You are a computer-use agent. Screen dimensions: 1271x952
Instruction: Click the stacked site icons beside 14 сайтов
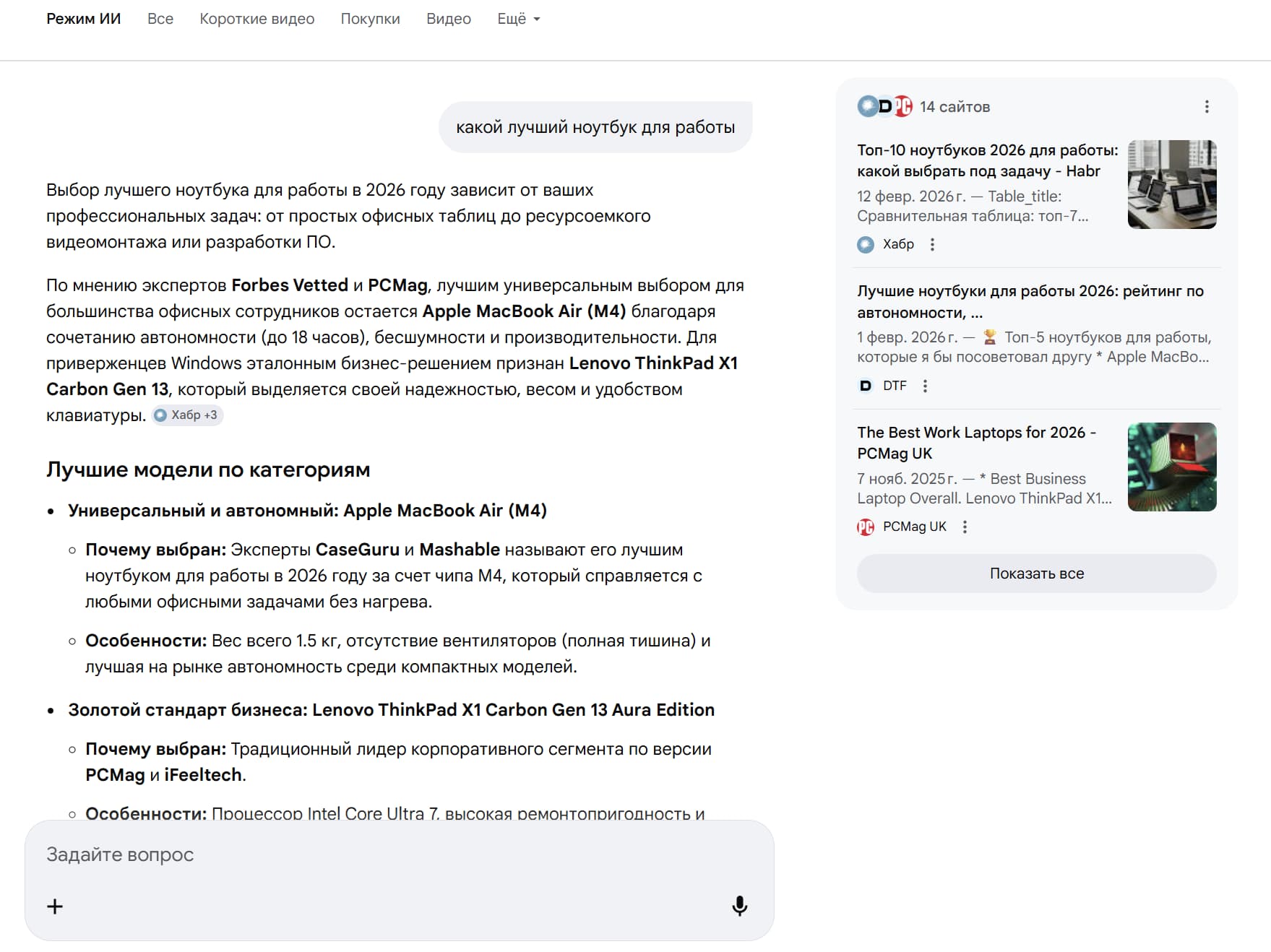(884, 107)
